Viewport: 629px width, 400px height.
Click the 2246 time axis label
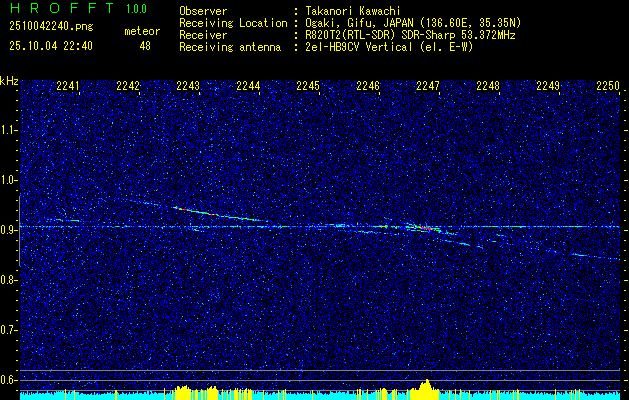[x=368, y=86]
